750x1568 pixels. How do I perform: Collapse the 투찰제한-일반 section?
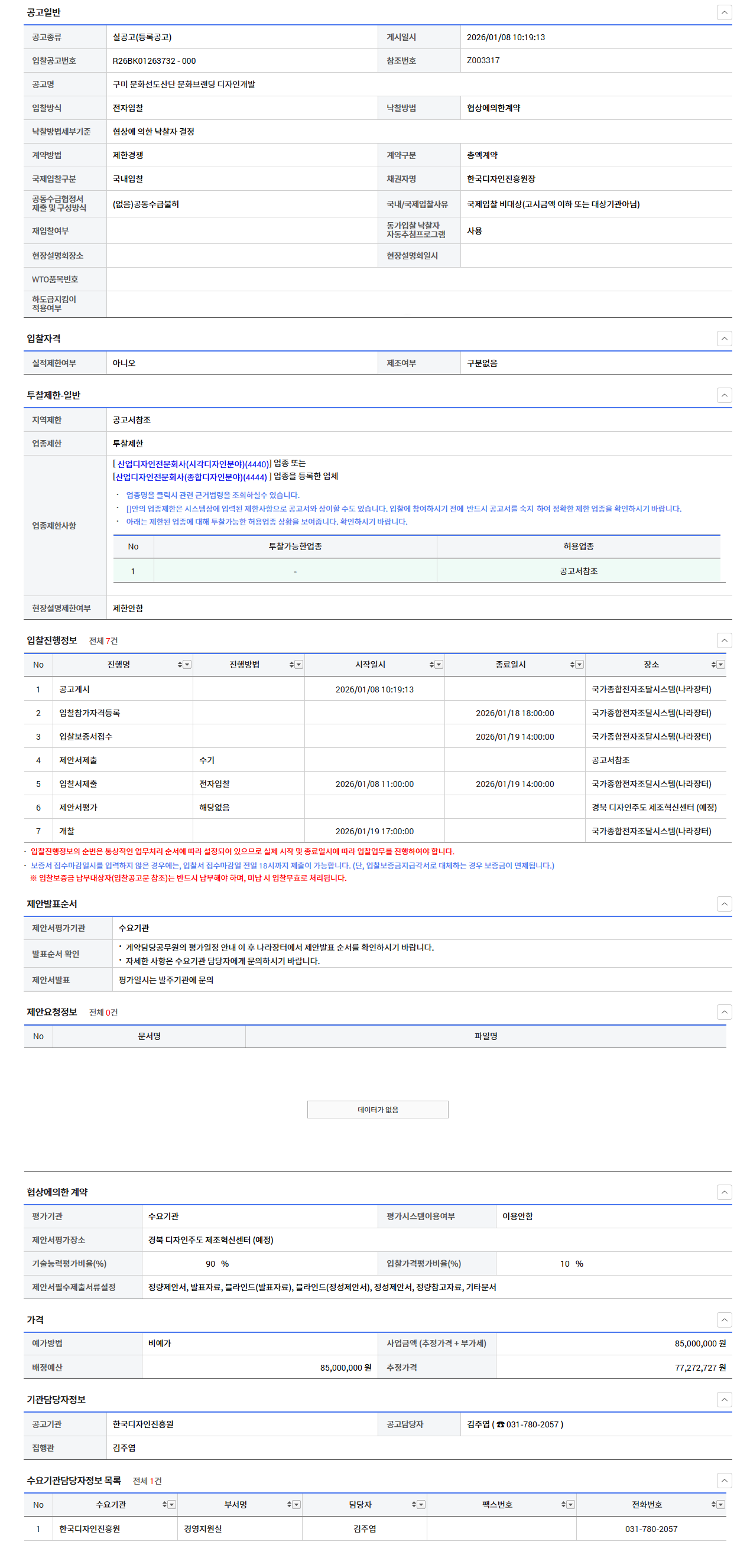[x=724, y=395]
